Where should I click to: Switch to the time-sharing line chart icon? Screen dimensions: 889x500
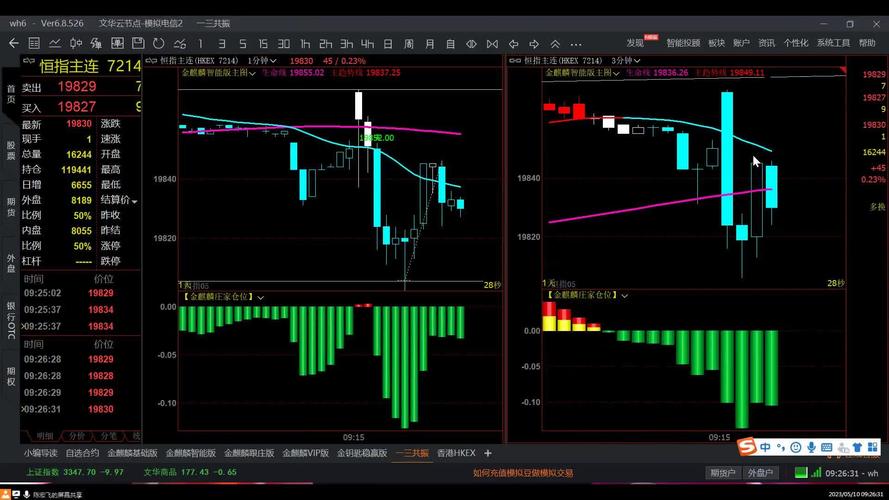[55, 43]
